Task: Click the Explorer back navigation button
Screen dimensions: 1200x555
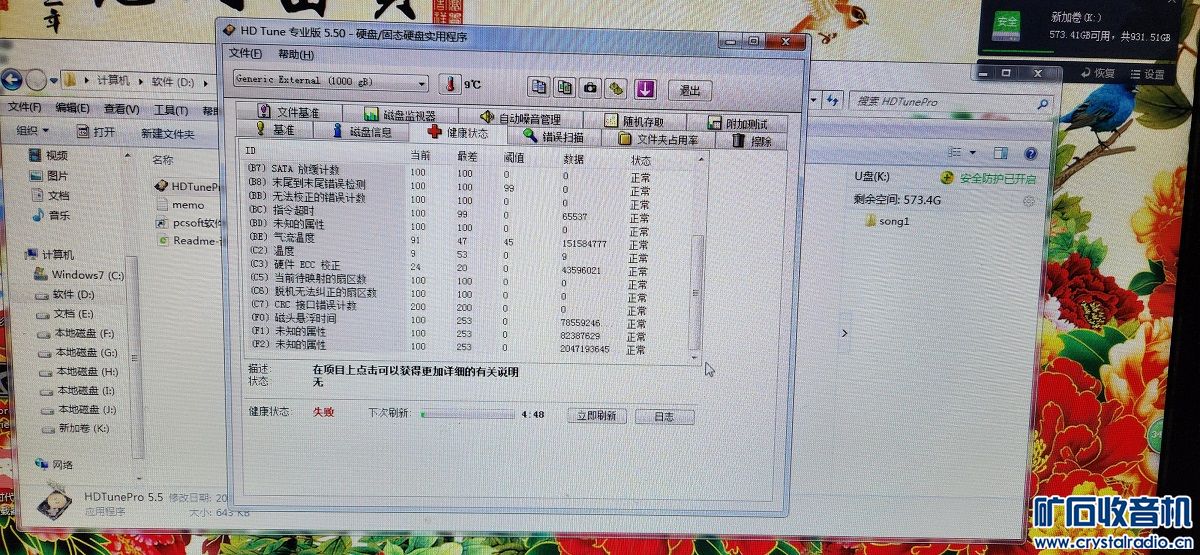Action: point(11,80)
